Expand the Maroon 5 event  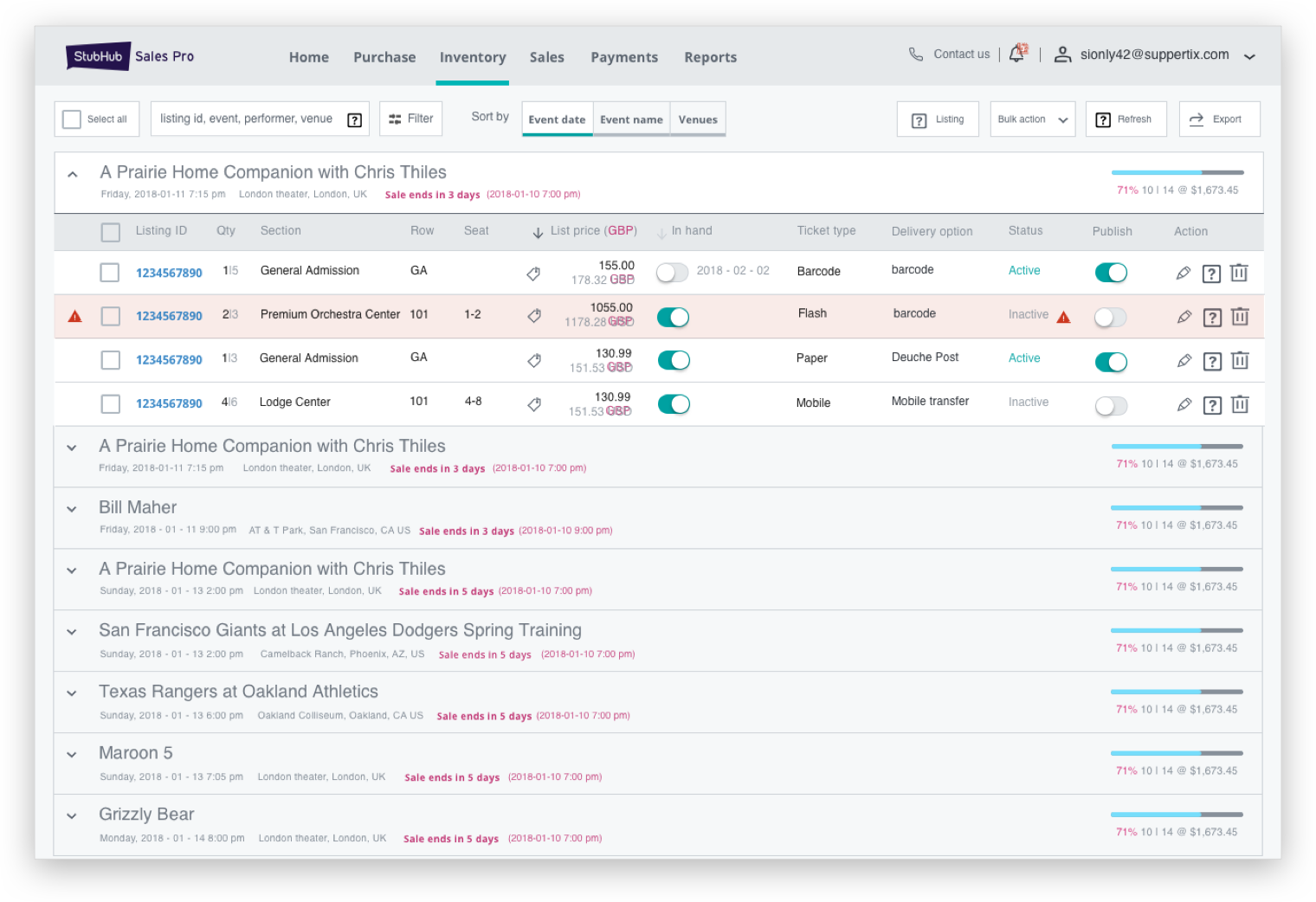[72, 755]
